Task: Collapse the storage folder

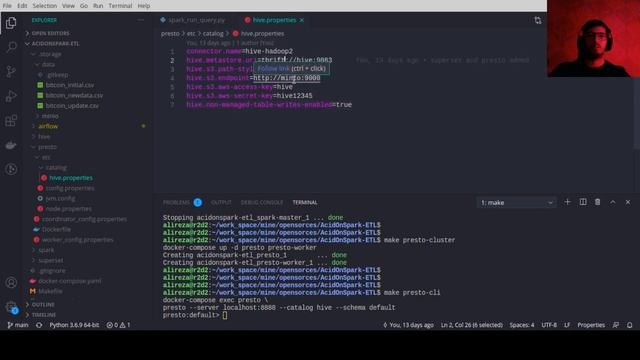Action: (x=50, y=54)
